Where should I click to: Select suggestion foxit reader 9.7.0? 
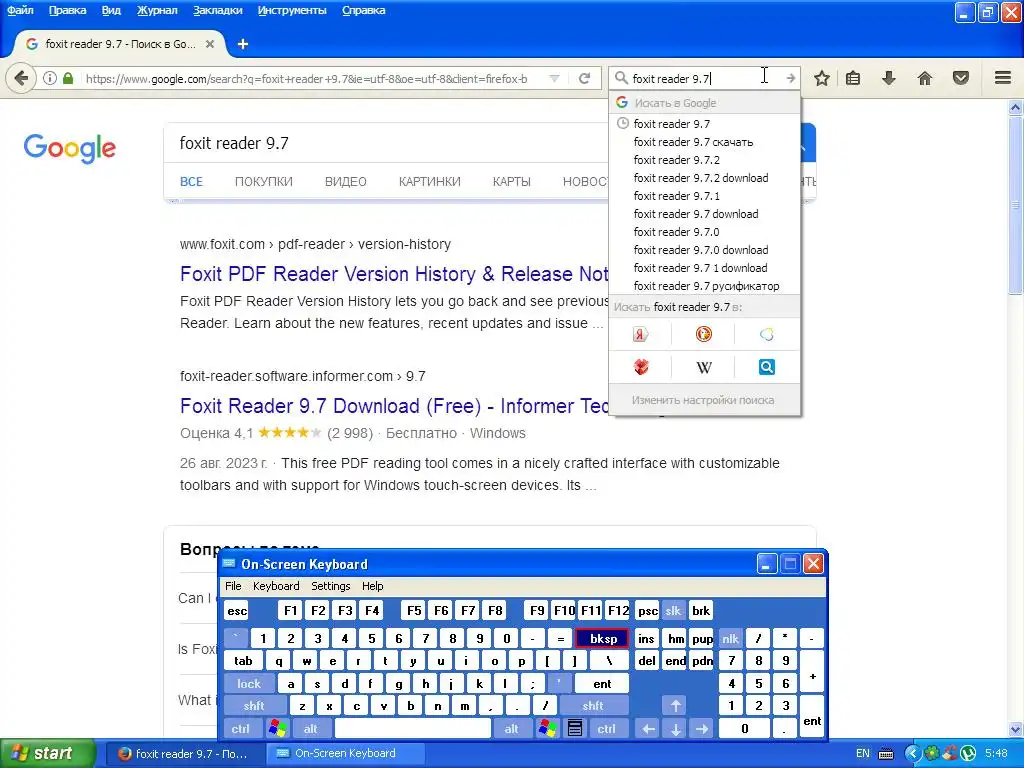click(x=704, y=232)
